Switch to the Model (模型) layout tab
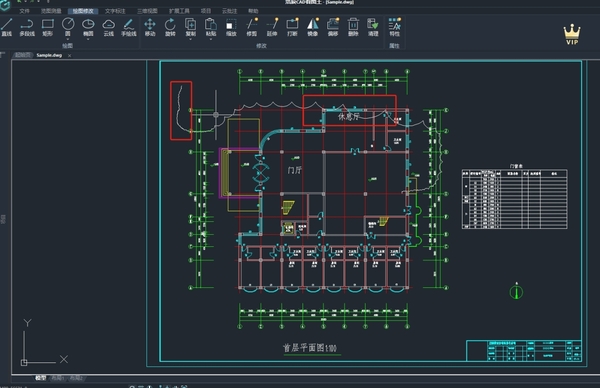The width and height of the screenshot is (600, 388). (x=41, y=378)
